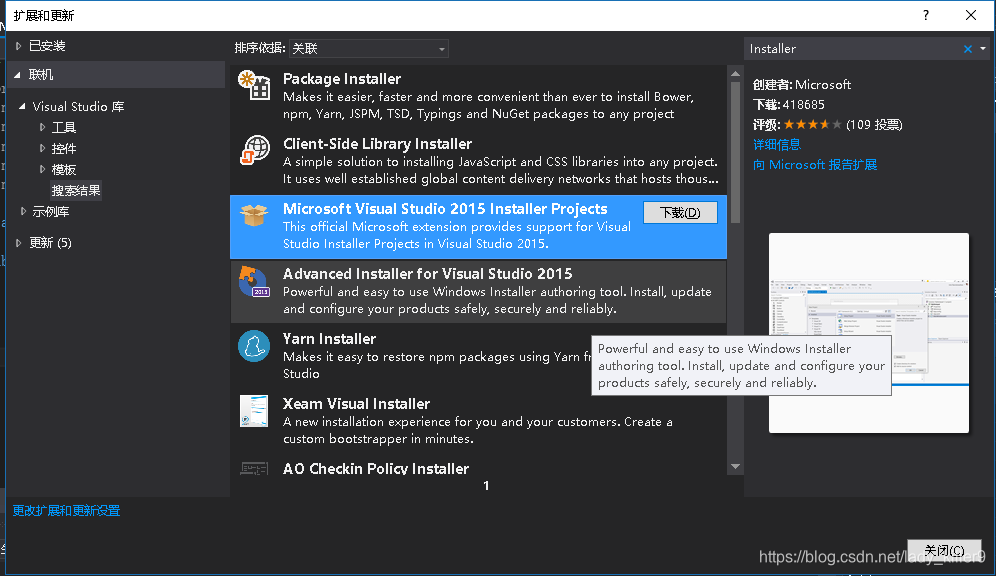Close the dialog with the title bar X
This screenshot has height=576, width=996.
971,15
